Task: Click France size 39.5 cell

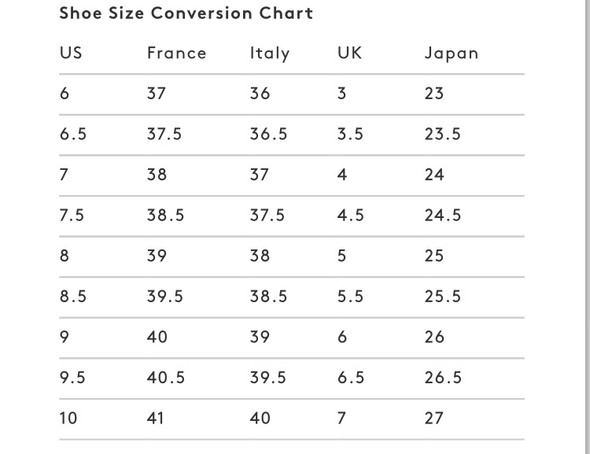Action: pyautogui.click(x=165, y=296)
